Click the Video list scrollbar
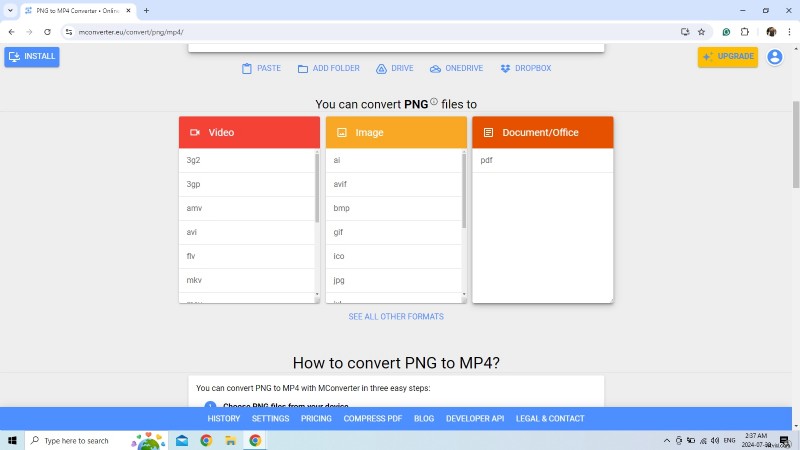Viewport: 800px width, 450px height. pos(317,188)
